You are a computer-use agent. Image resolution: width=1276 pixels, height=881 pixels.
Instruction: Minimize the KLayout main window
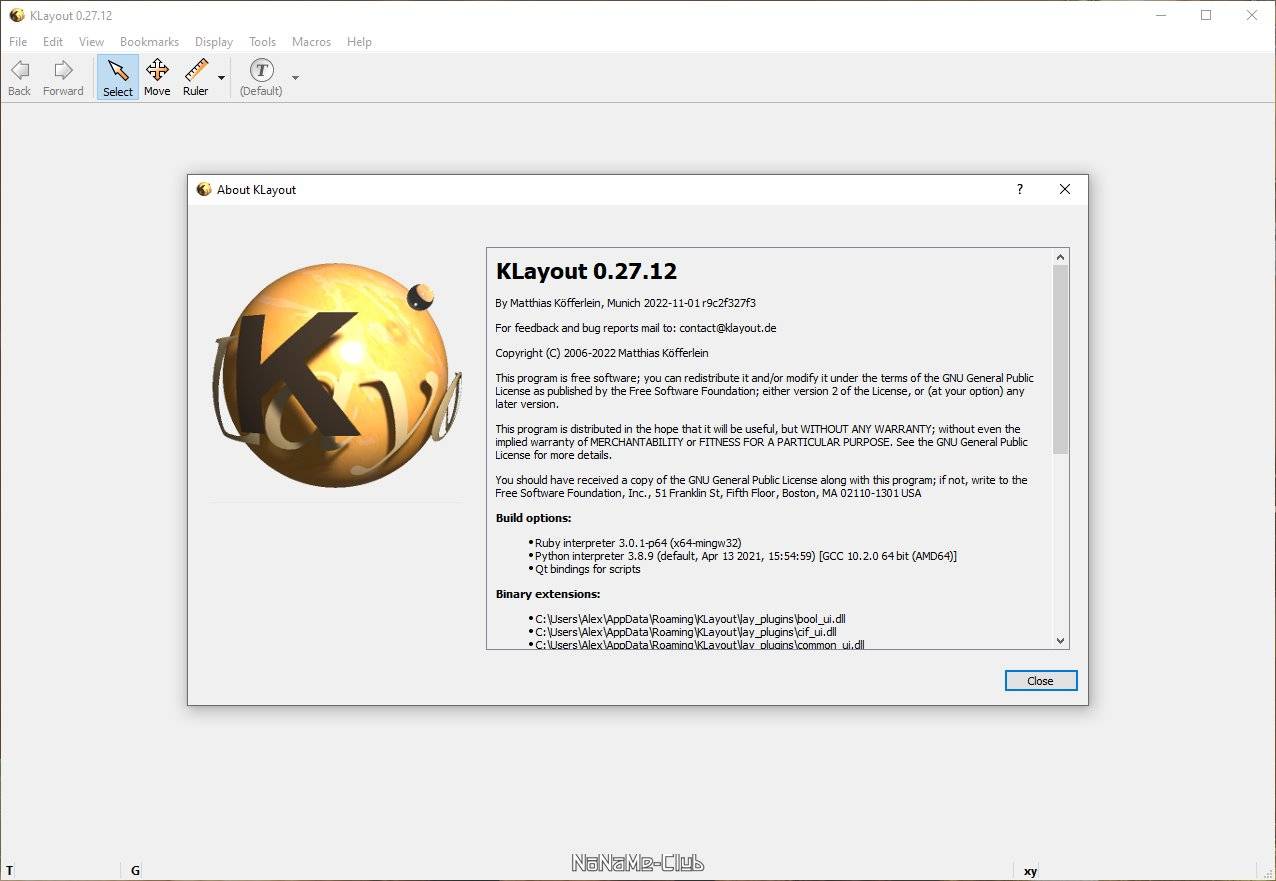(x=1160, y=15)
